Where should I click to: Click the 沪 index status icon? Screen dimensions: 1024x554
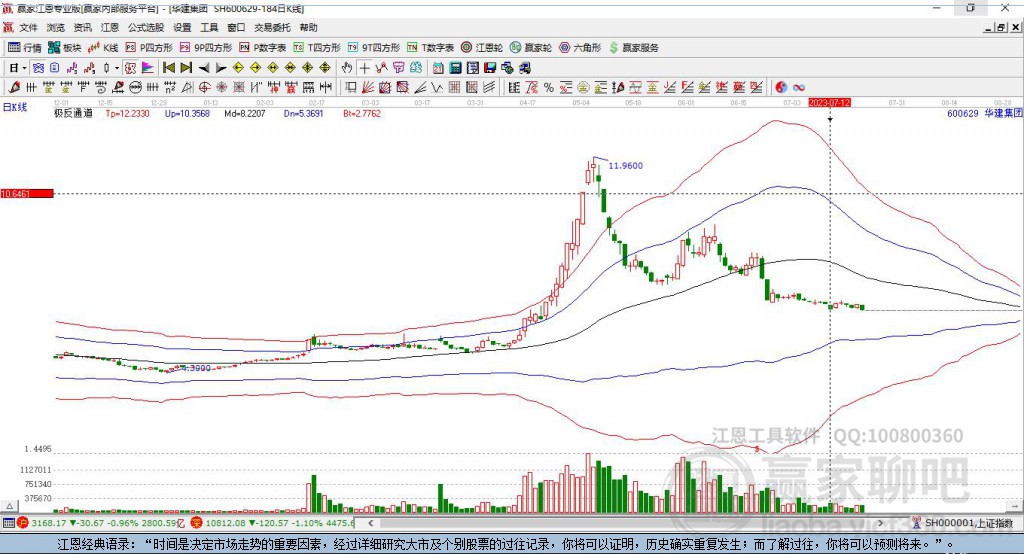pos(23,523)
